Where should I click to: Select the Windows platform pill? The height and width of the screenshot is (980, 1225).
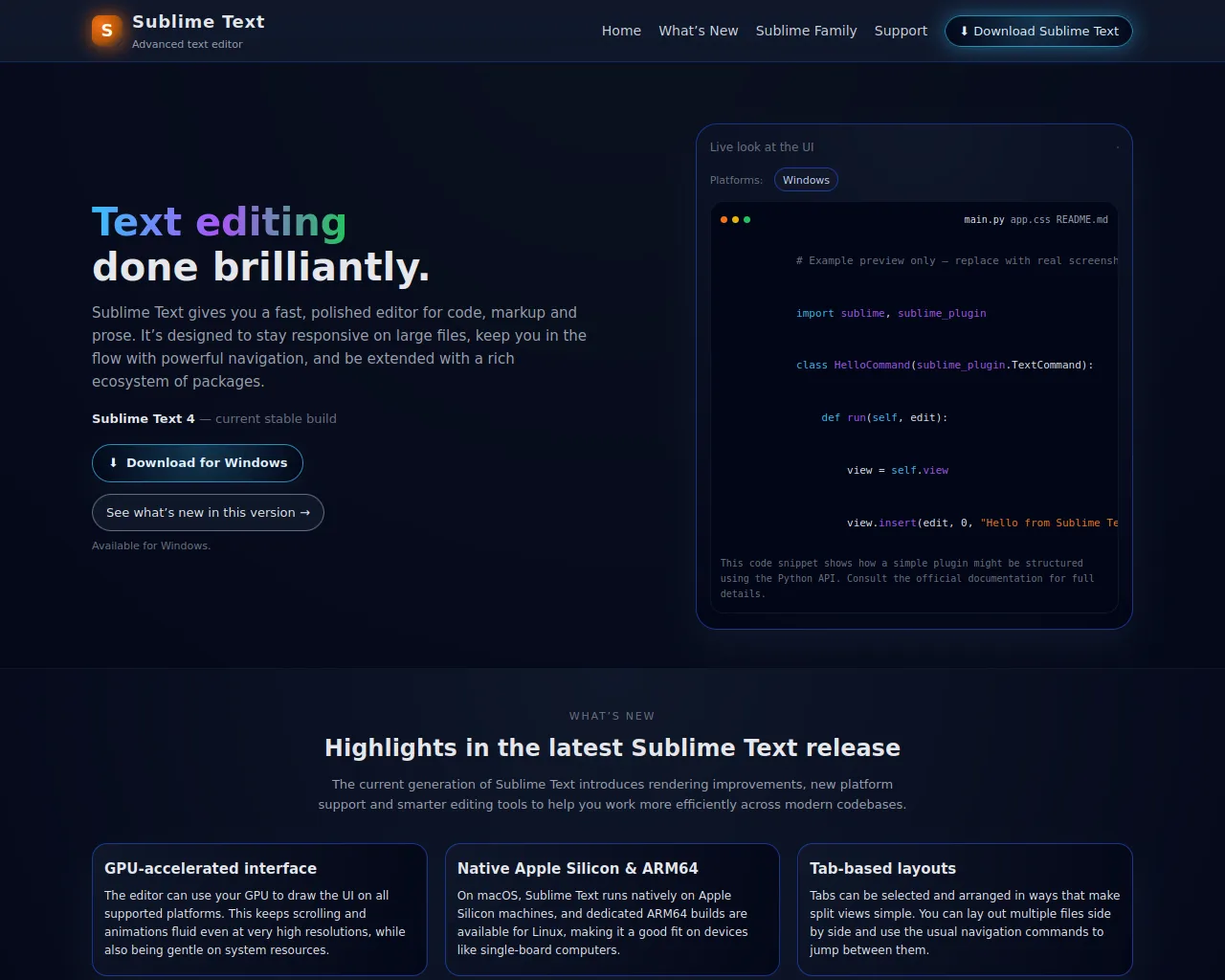(806, 180)
